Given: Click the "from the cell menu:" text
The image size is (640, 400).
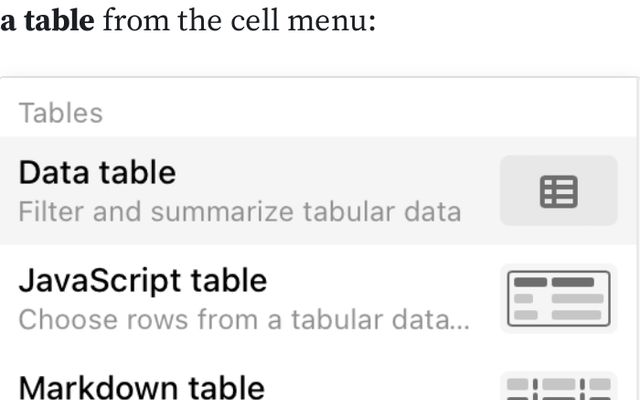Looking at the screenshot, I should [x=239, y=20].
